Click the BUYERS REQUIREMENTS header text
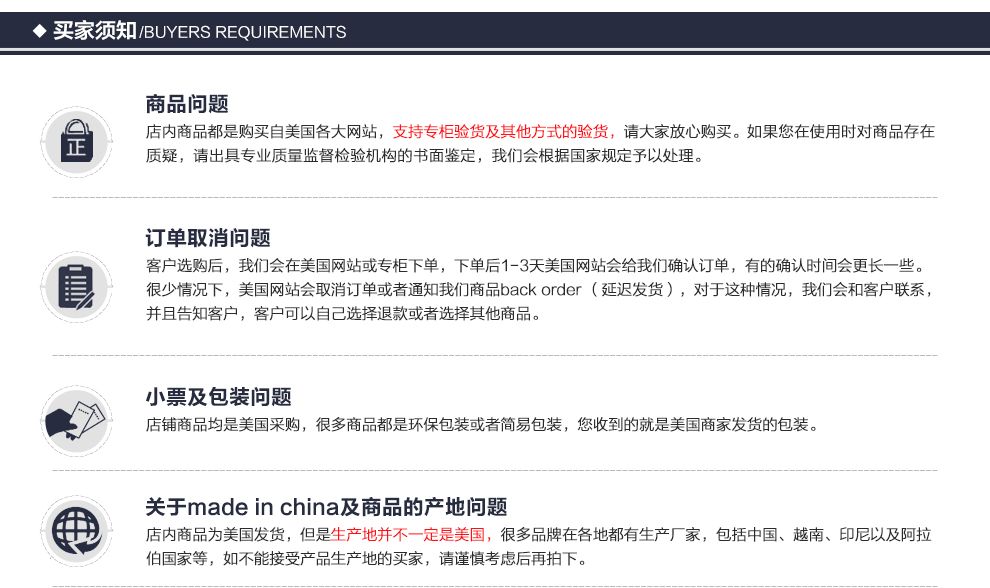The height and width of the screenshot is (588, 990). [244, 32]
